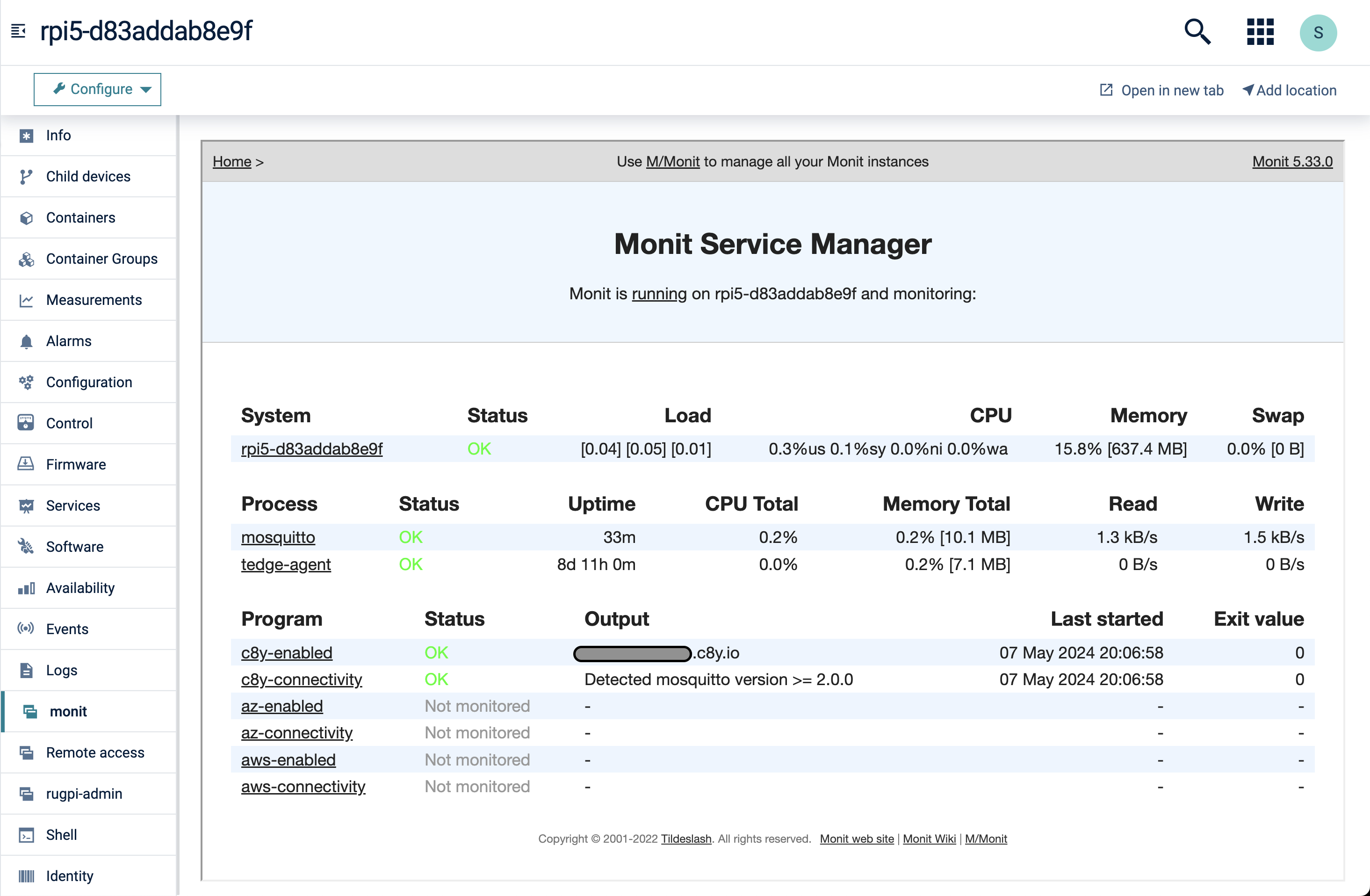
Task: Click the Alarms bell icon
Action: [26, 341]
